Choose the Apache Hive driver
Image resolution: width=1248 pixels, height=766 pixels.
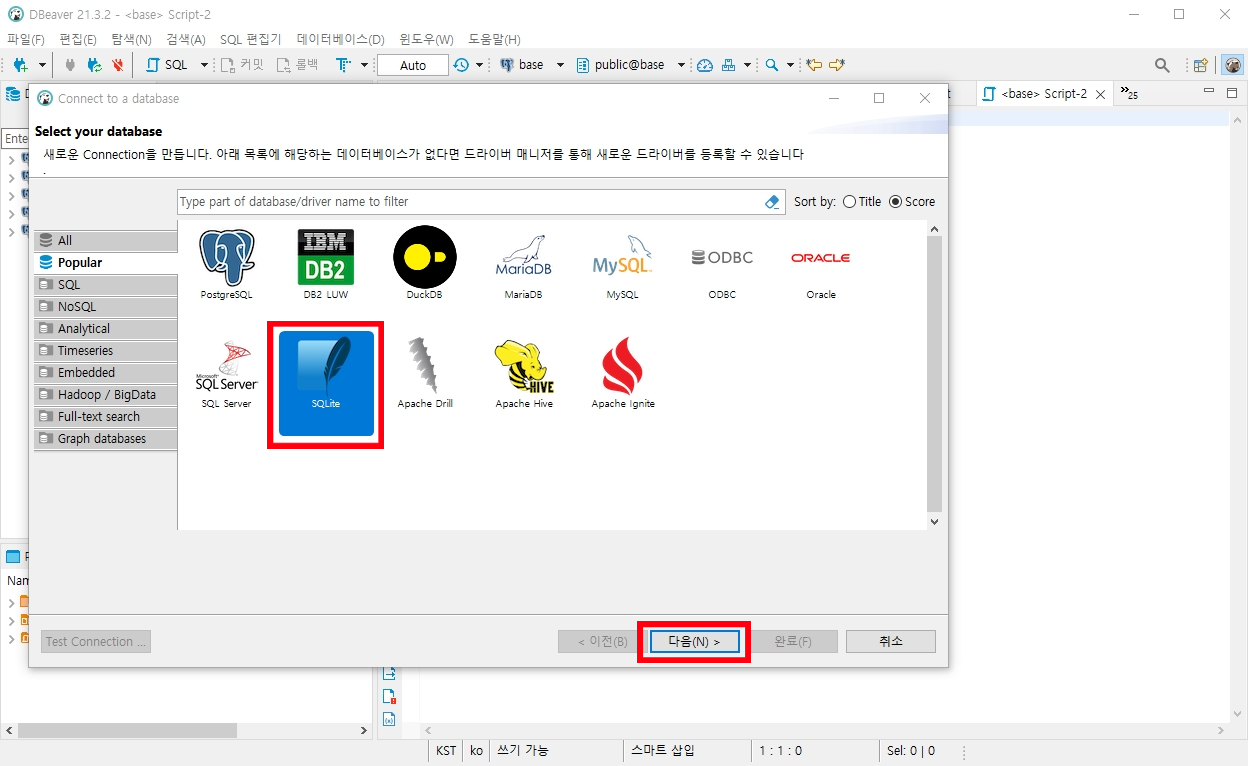524,375
